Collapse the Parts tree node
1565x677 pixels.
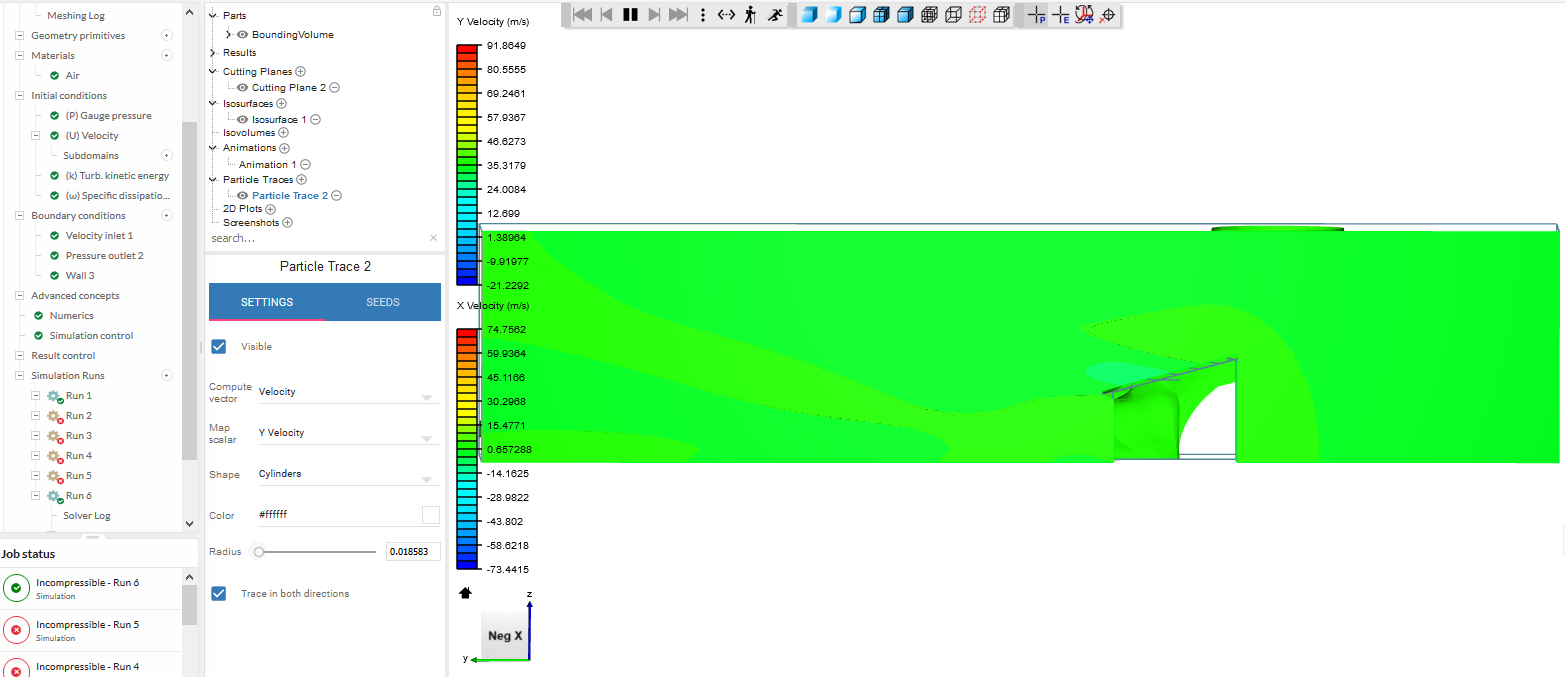(213, 16)
